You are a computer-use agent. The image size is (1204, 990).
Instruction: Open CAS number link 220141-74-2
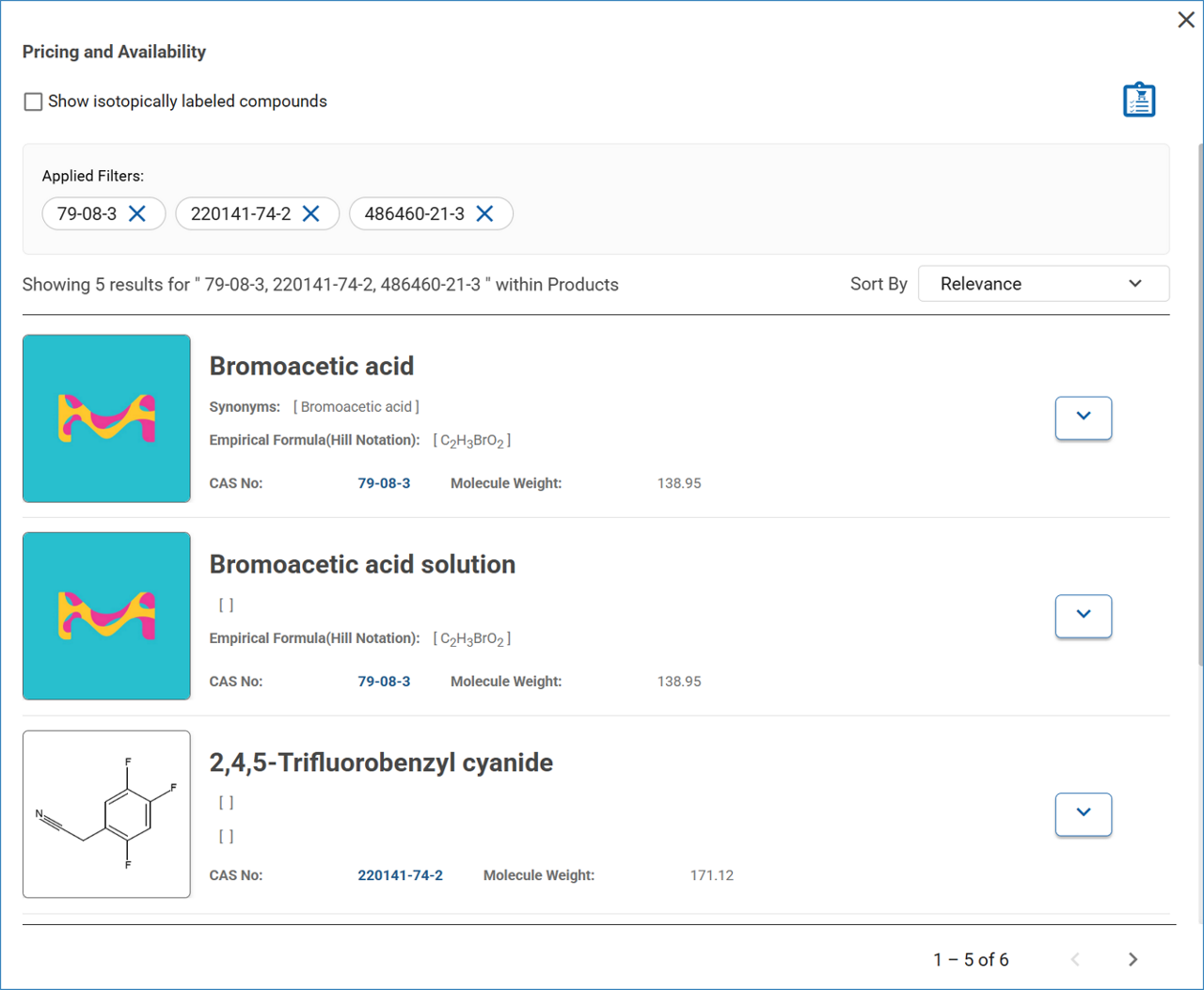[x=400, y=875]
